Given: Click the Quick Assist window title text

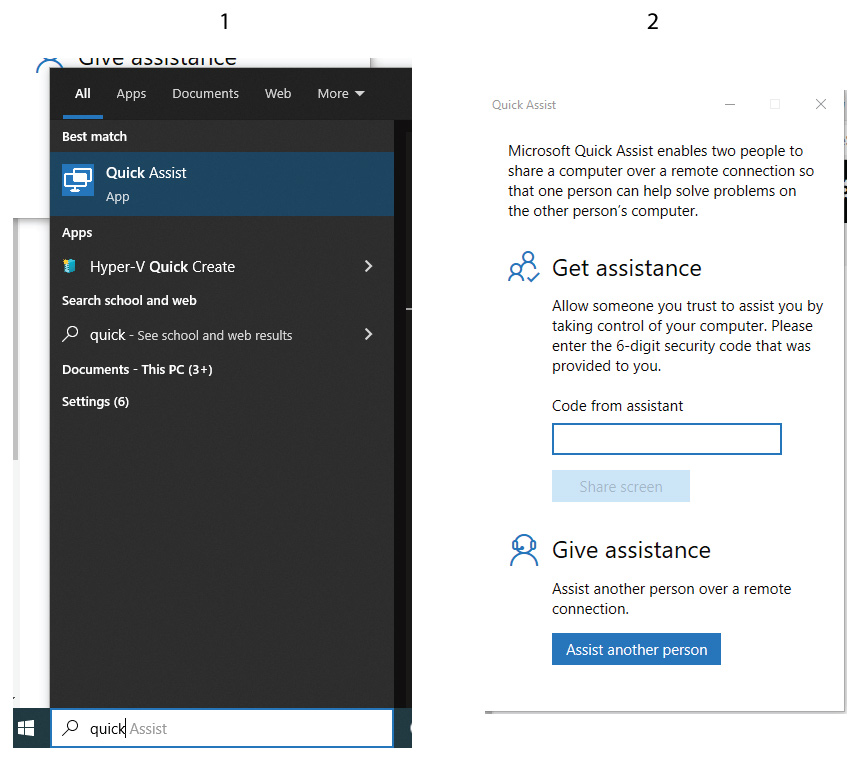Looking at the screenshot, I should 524,105.
